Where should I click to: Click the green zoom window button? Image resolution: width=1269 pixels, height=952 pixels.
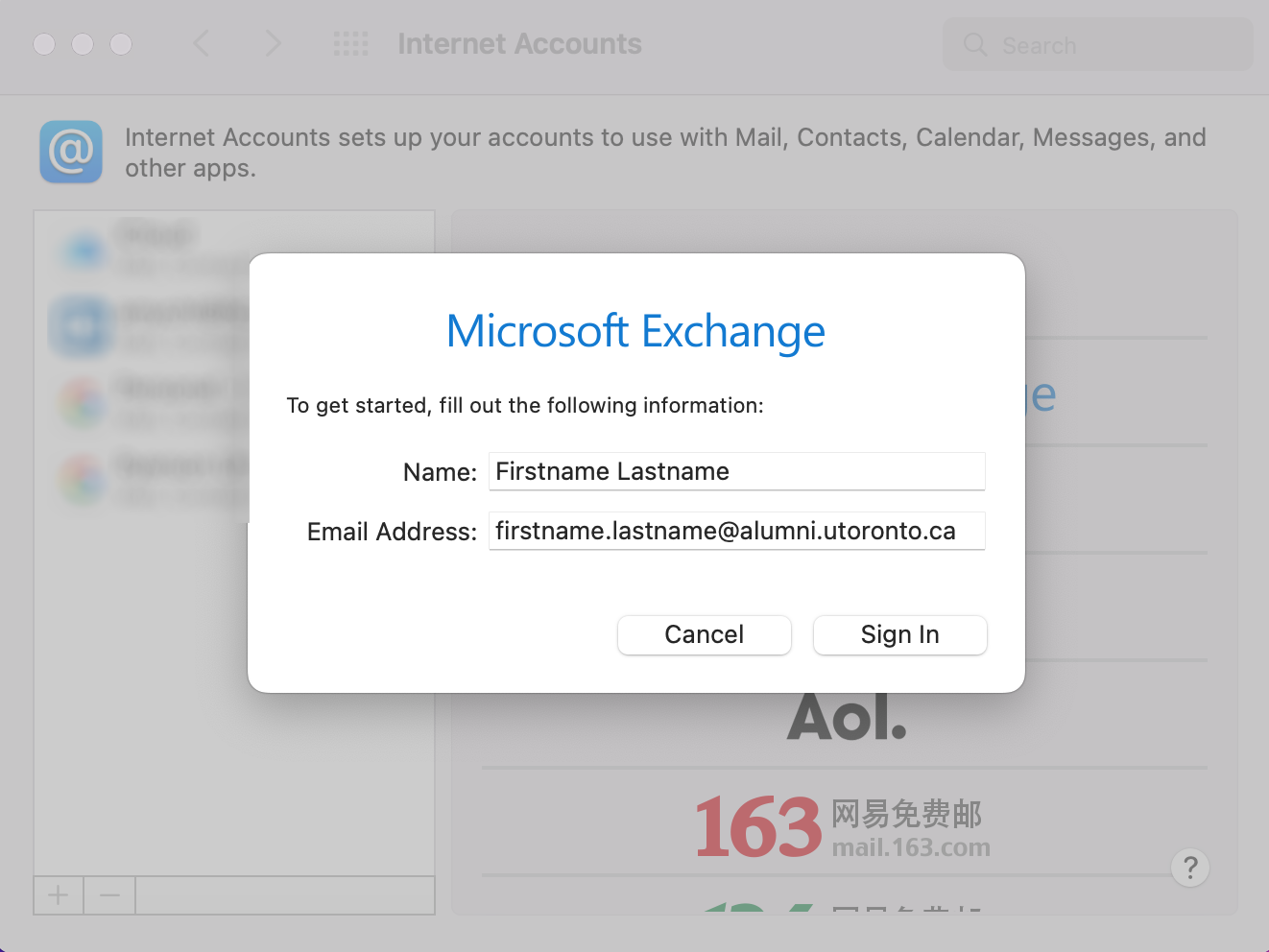pyautogui.click(x=121, y=44)
